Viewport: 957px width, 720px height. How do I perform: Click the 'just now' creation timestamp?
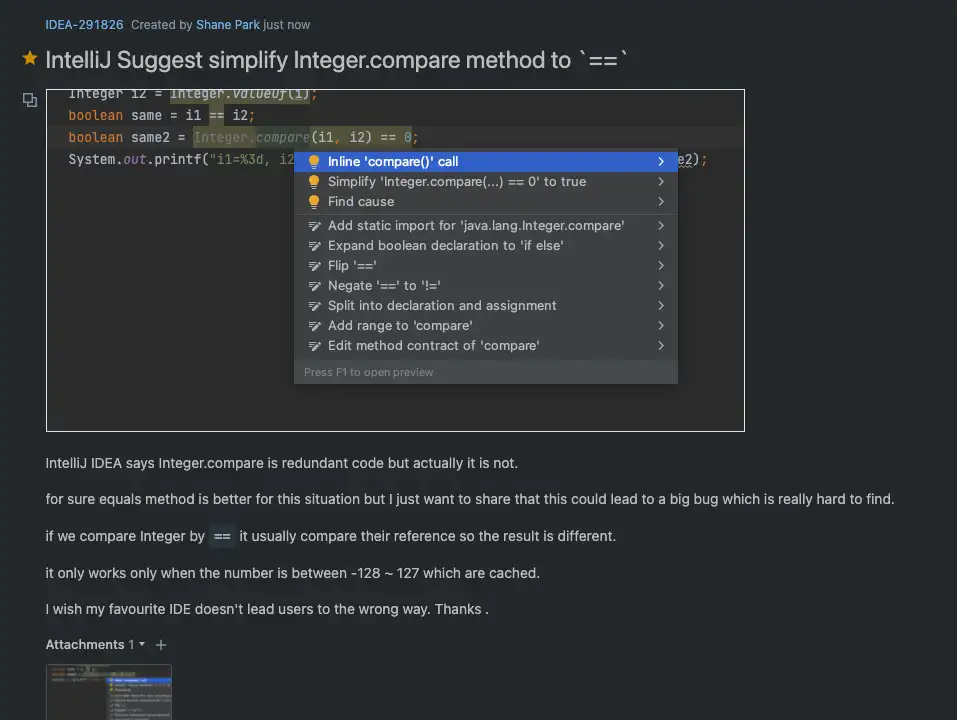(x=286, y=25)
